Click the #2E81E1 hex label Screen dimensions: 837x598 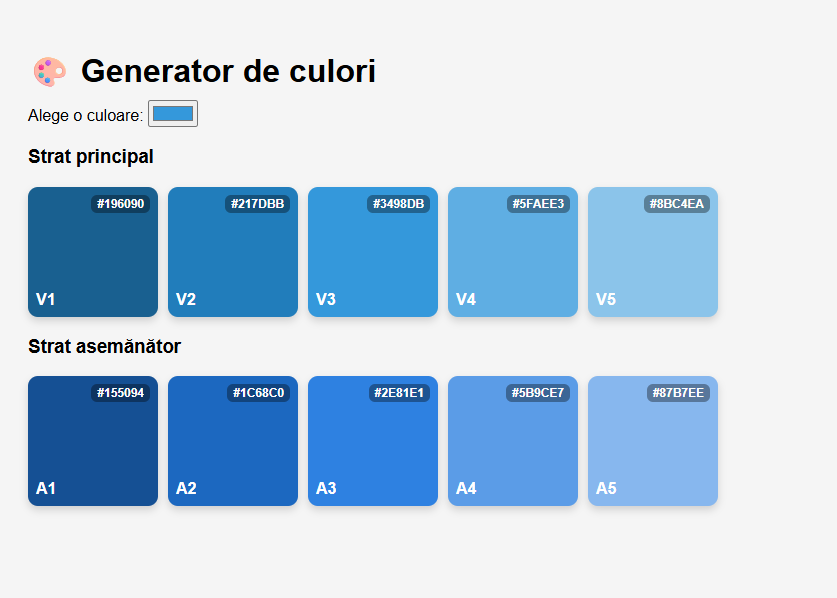[399, 393]
